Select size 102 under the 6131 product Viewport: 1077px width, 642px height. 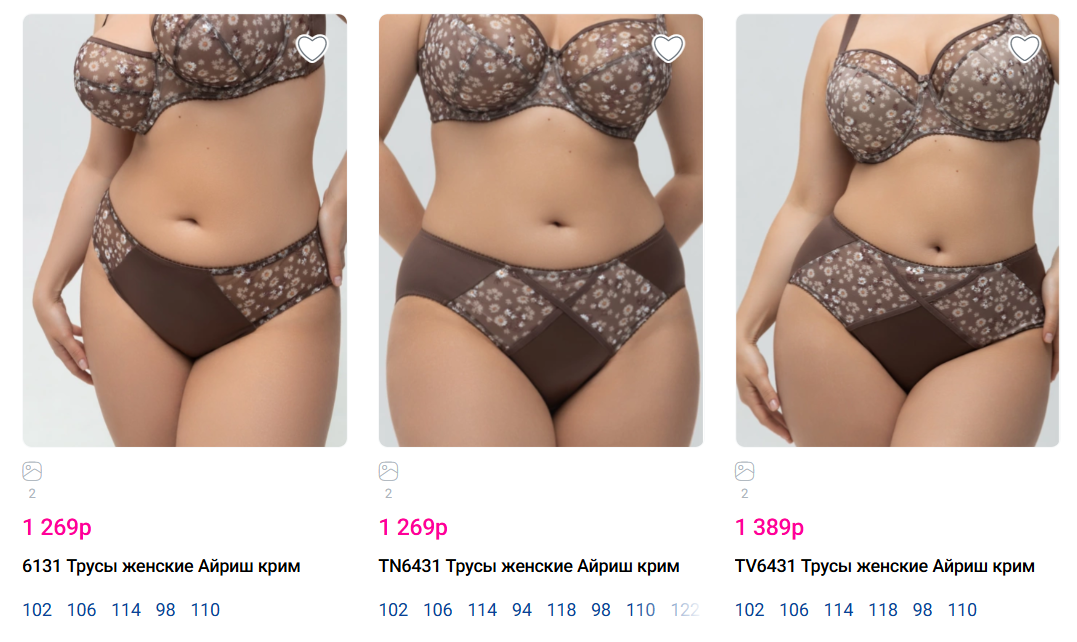coord(37,610)
